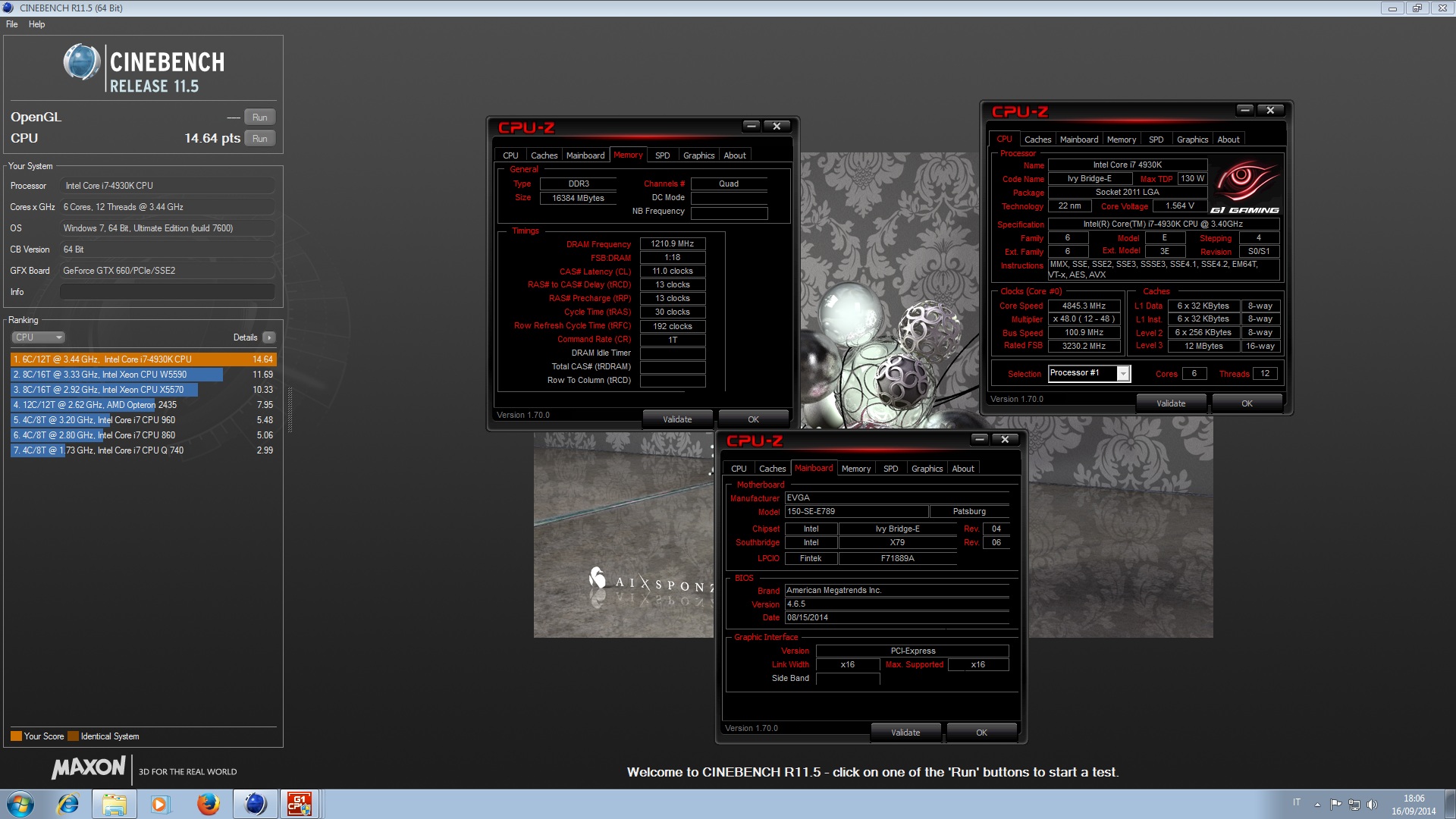Minimize the Memory CPU-Z window
The image size is (1456, 819).
751,126
